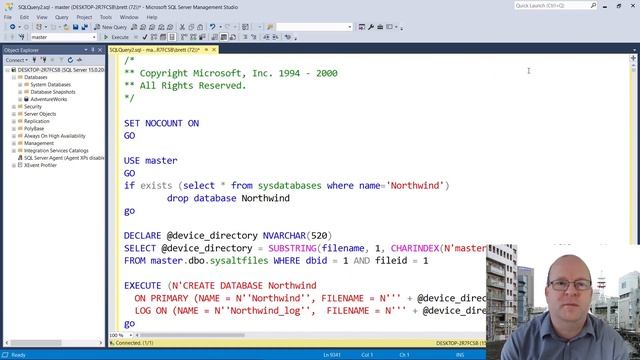Select Results to File icon
This screenshot has width=640, height=360.
[233, 37]
